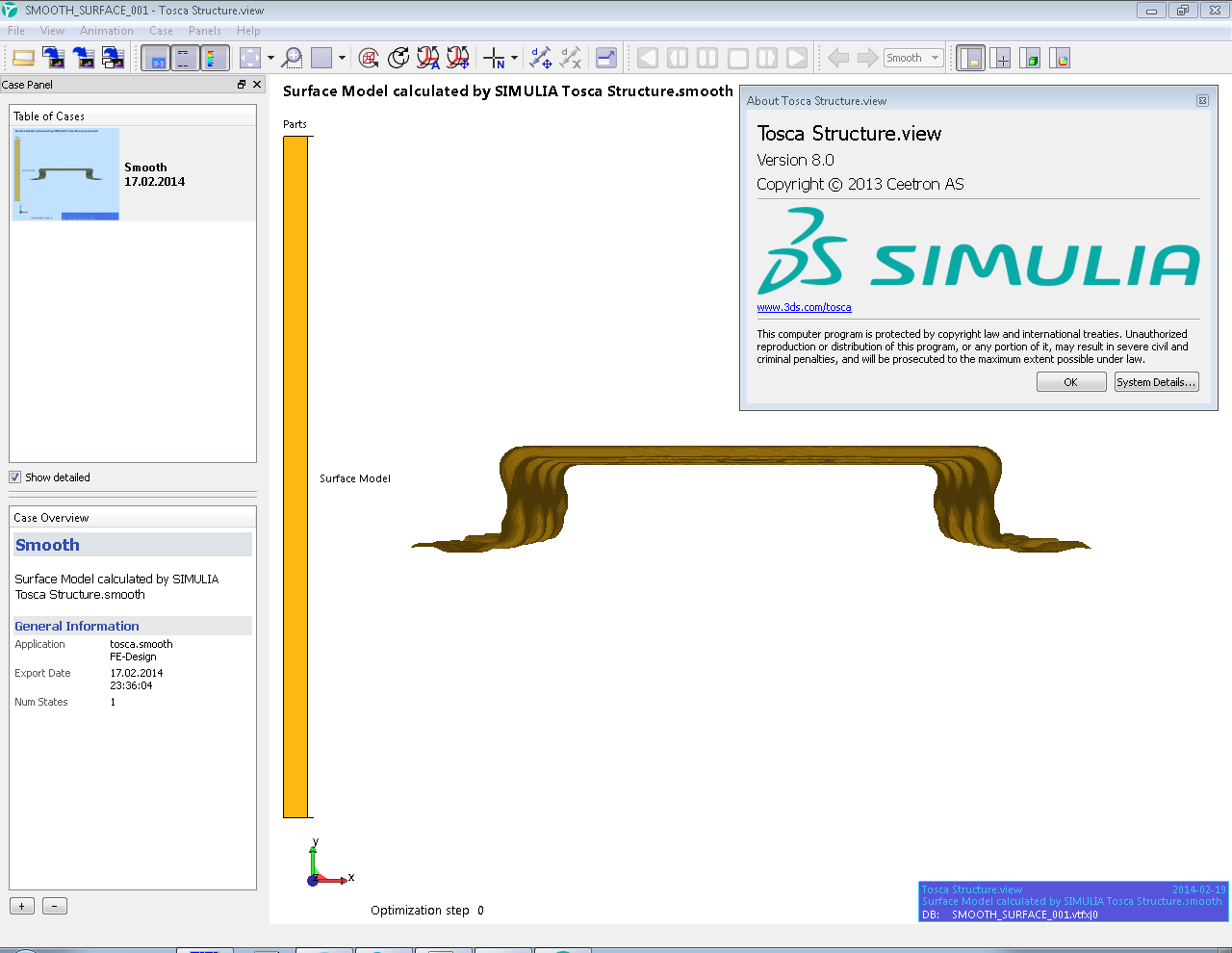The height and width of the screenshot is (953, 1232).
Task: Click the previous case left arrow
Action: click(x=838, y=58)
